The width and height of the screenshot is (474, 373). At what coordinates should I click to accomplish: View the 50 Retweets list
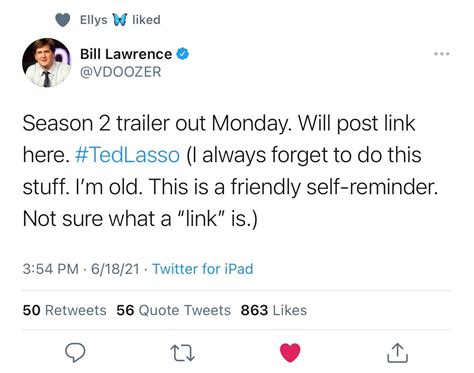pos(64,310)
